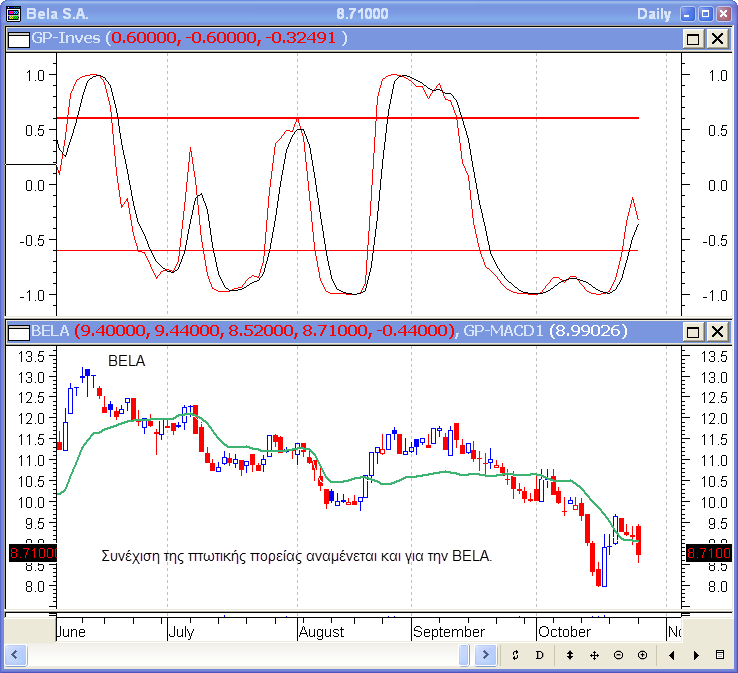This screenshot has height=673, width=738.
Task: Click the four-way arrows pan icon
Action: 594,655
